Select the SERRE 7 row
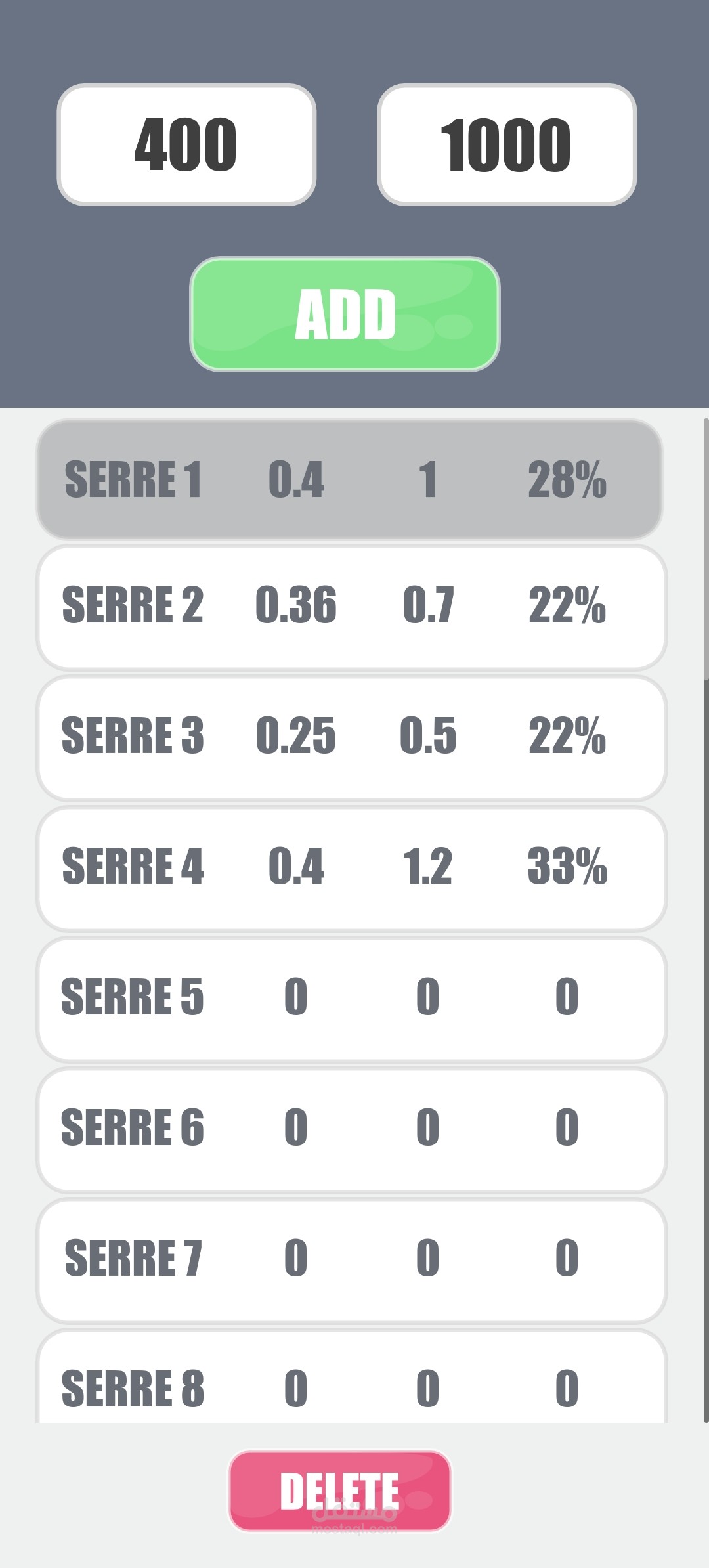The height and width of the screenshot is (1568, 709). click(x=351, y=1259)
